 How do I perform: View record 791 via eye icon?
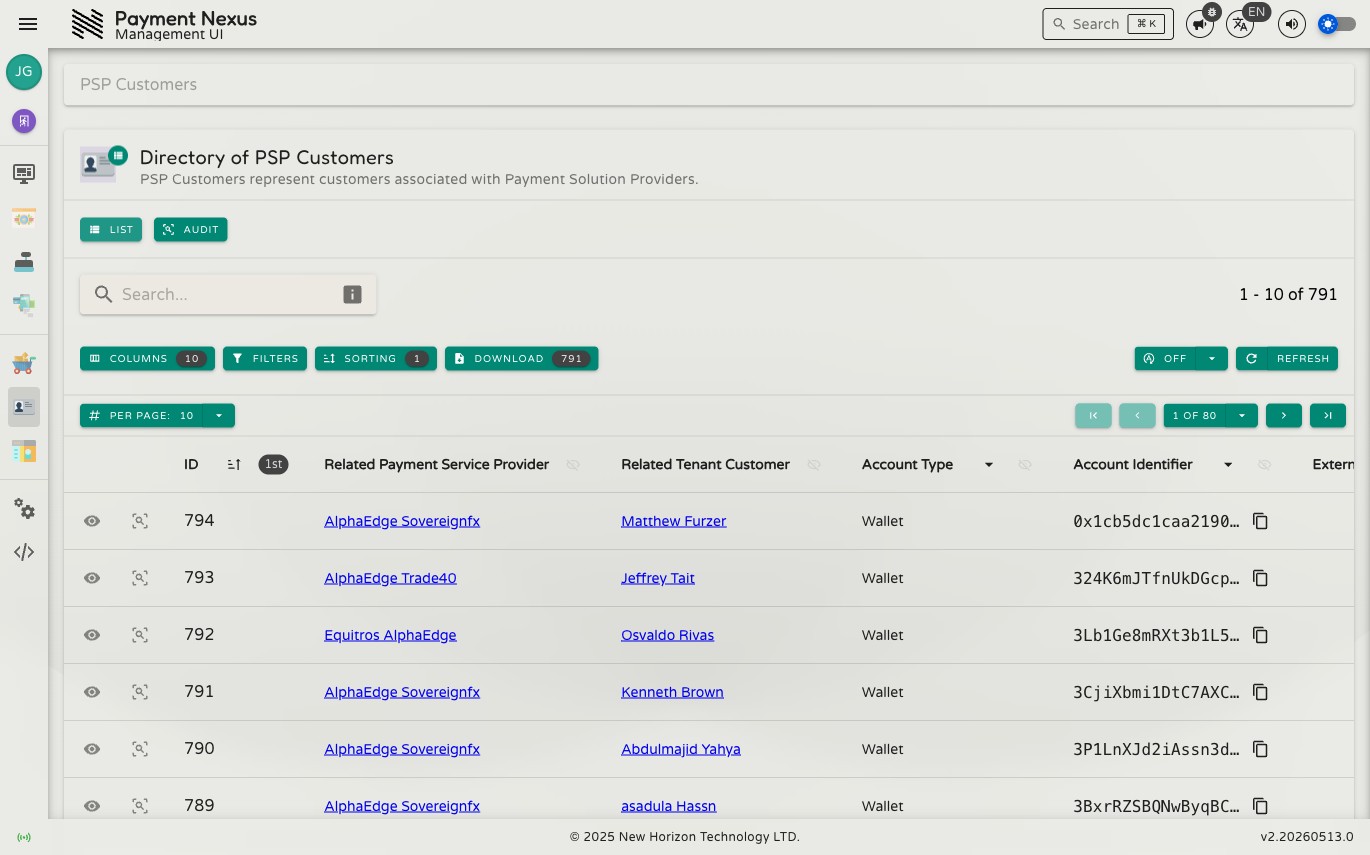click(x=92, y=692)
